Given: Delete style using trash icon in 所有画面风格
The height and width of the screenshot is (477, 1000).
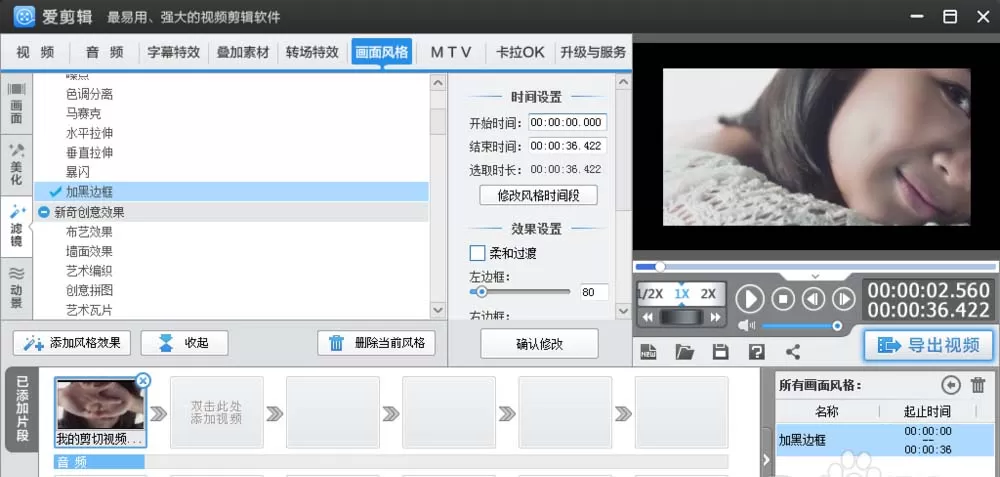Looking at the screenshot, I should click(978, 385).
